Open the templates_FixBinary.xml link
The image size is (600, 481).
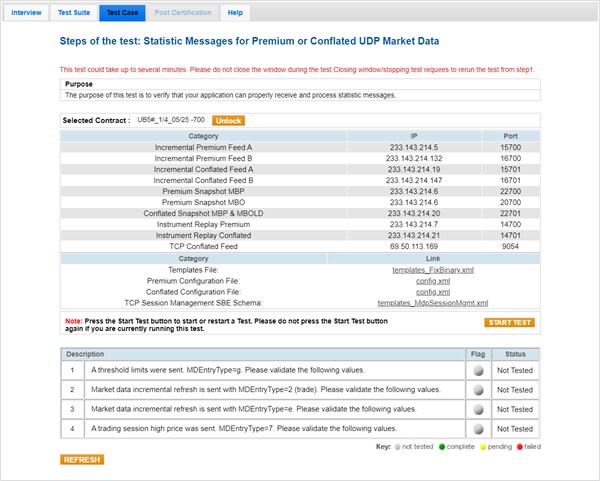433,270
